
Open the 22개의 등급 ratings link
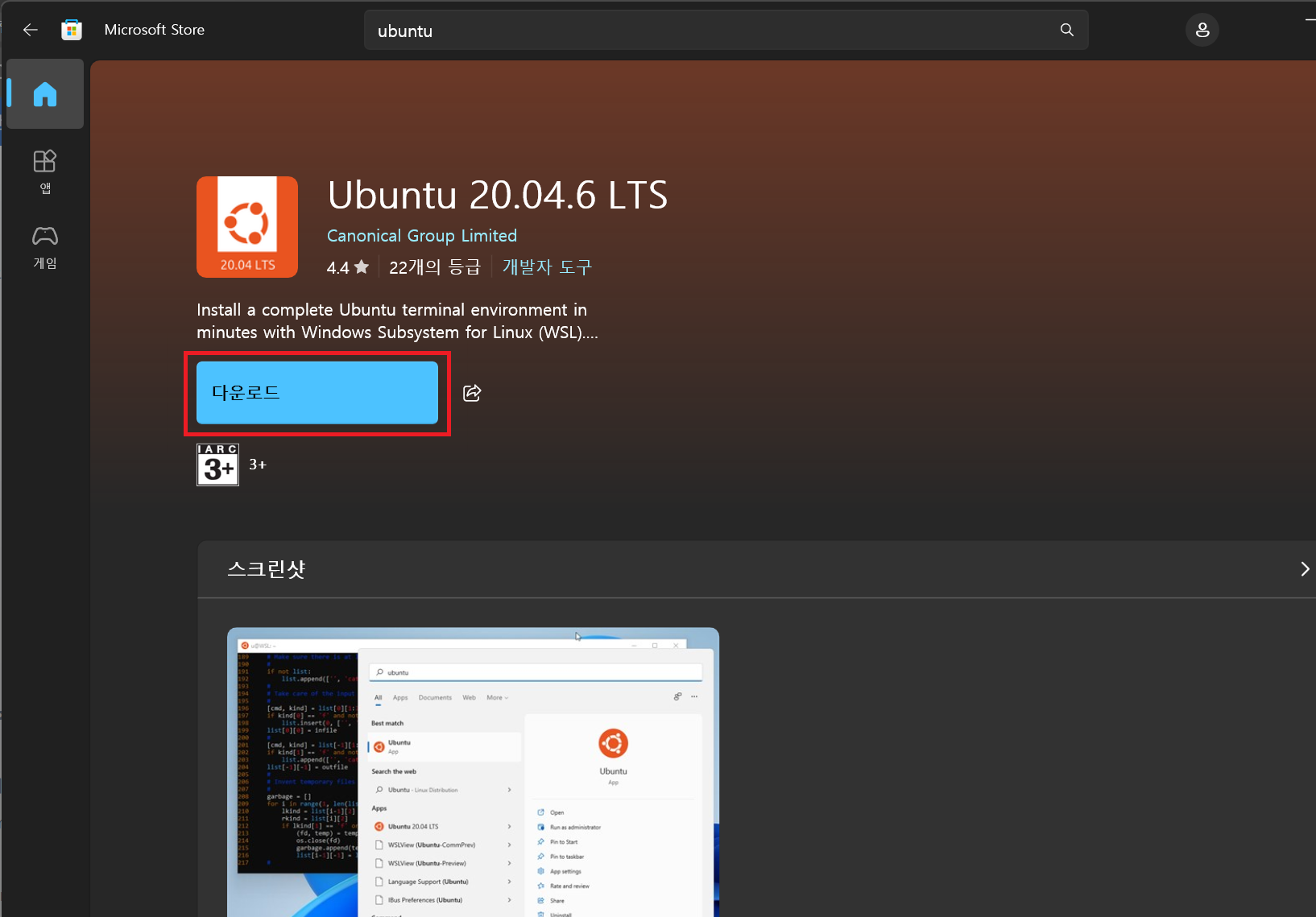(x=434, y=267)
